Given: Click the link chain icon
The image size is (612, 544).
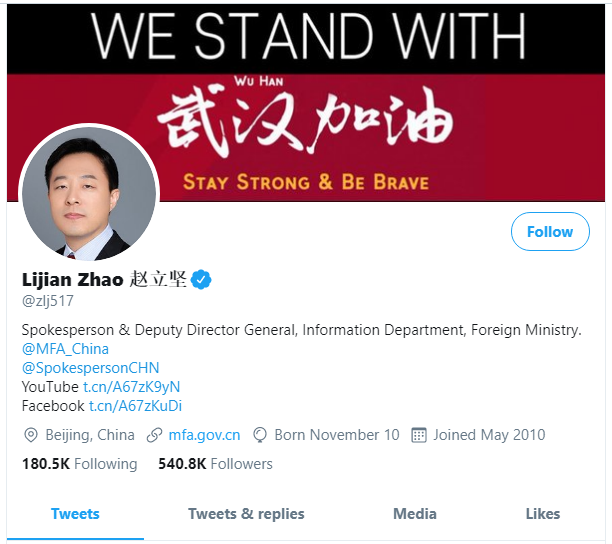Looking at the screenshot, I should 154,435.
